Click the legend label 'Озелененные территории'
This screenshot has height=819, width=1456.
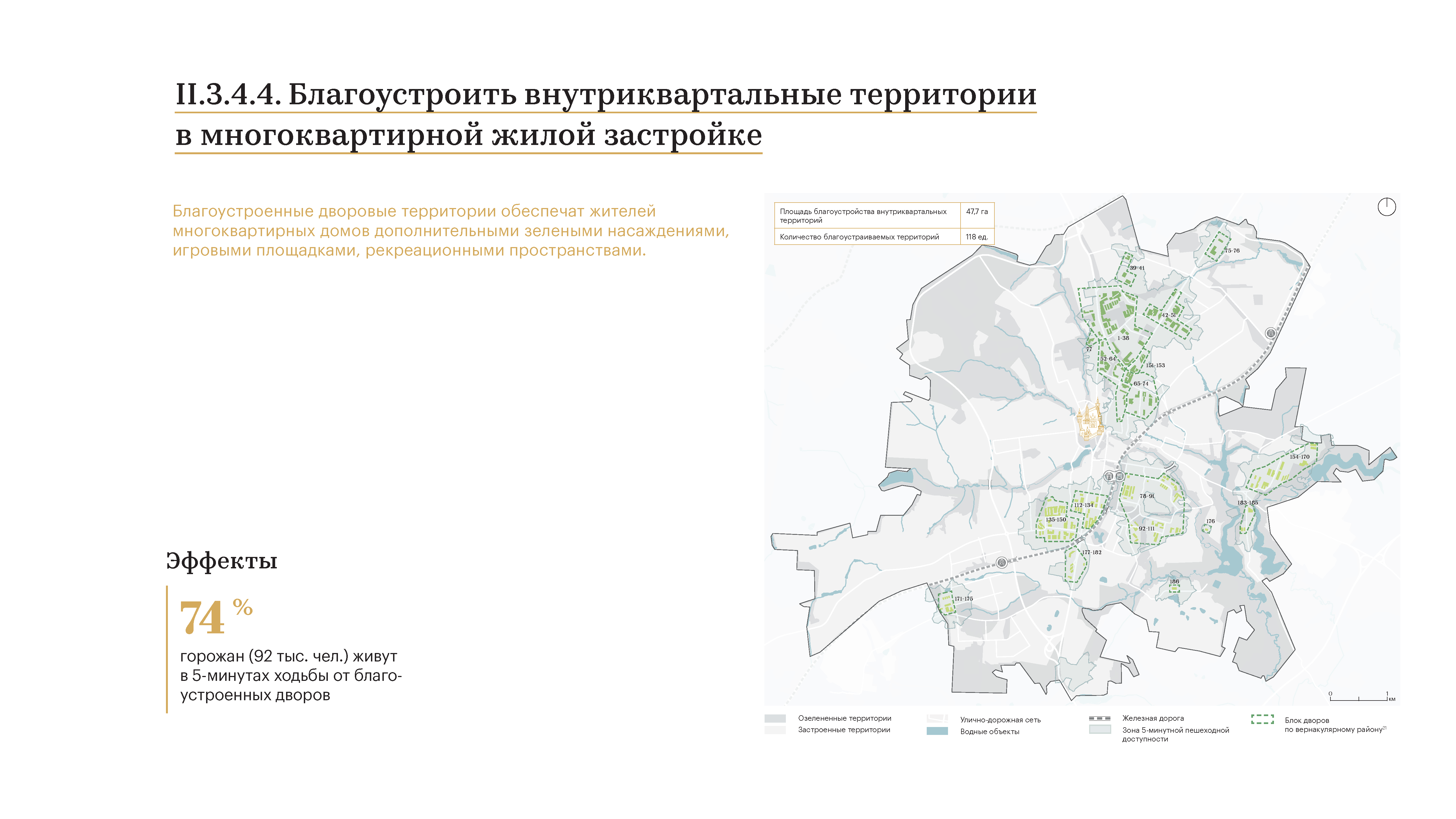click(845, 718)
